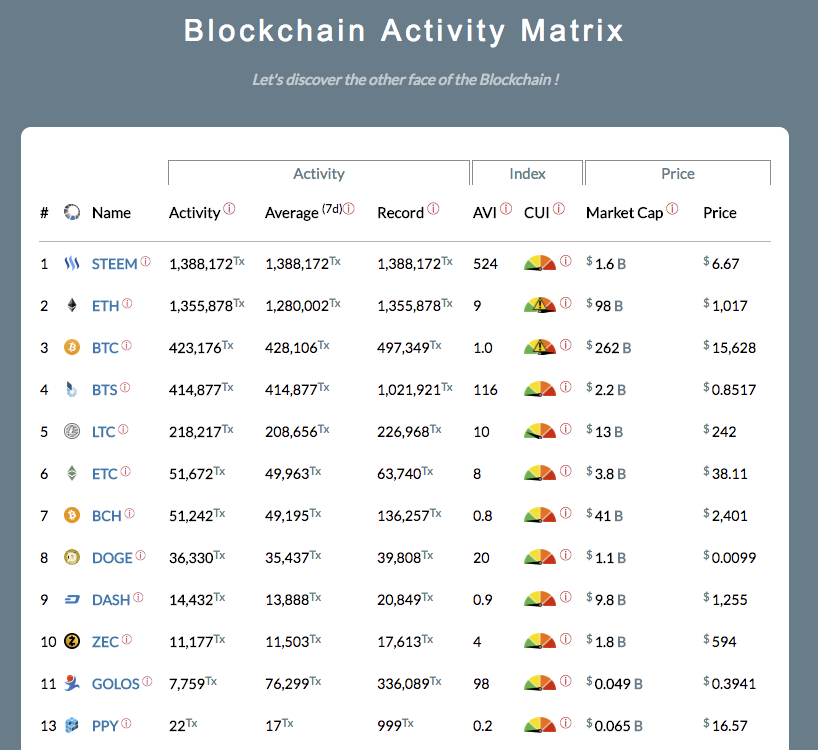Screen dimensions: 818x750
Task: Open the ZEC coin link
Action: pyautogui.click(x=105, y=642)
